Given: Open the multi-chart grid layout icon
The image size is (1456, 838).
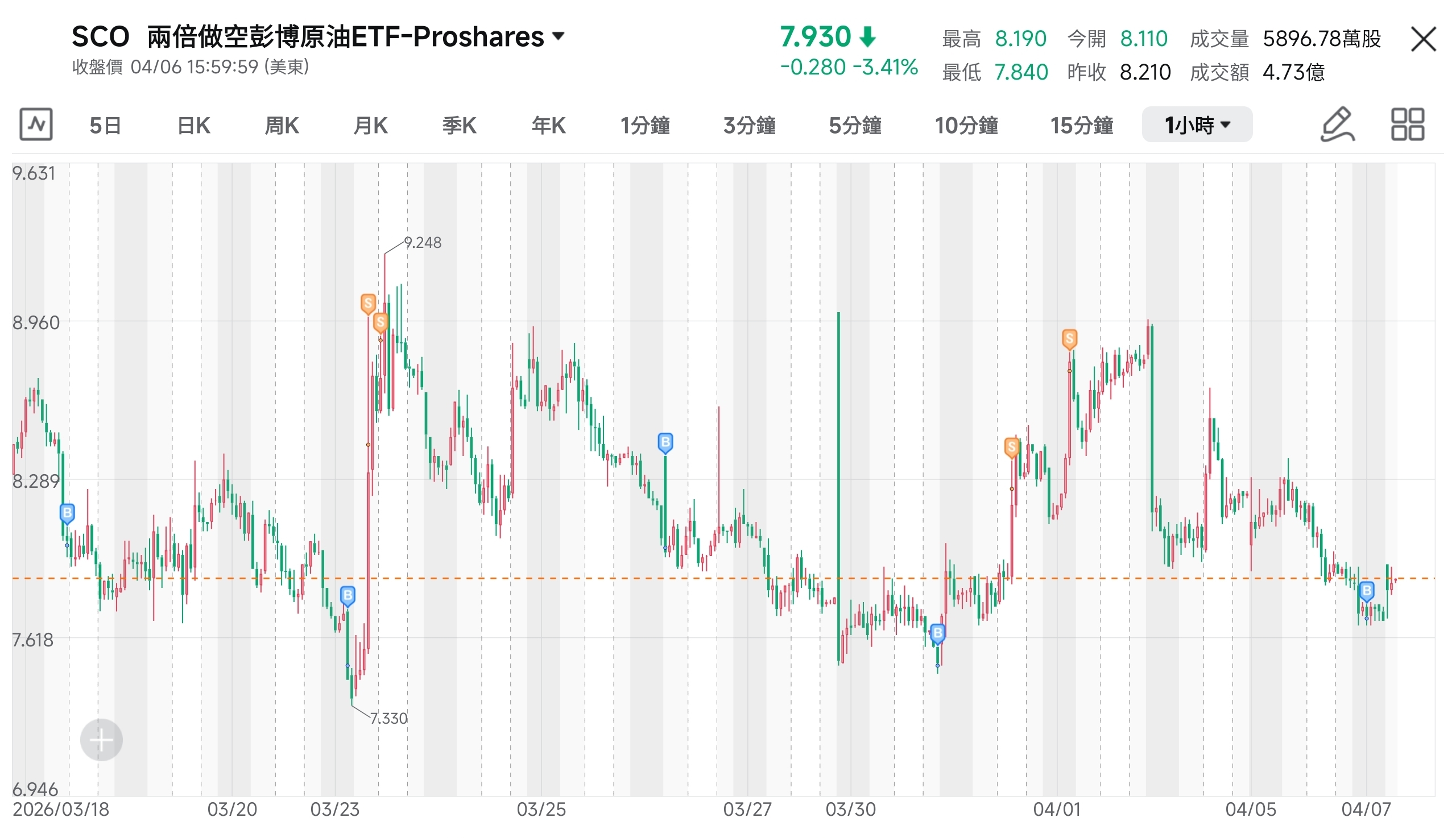Looking at the screenshot, I should click(1407, 125).
